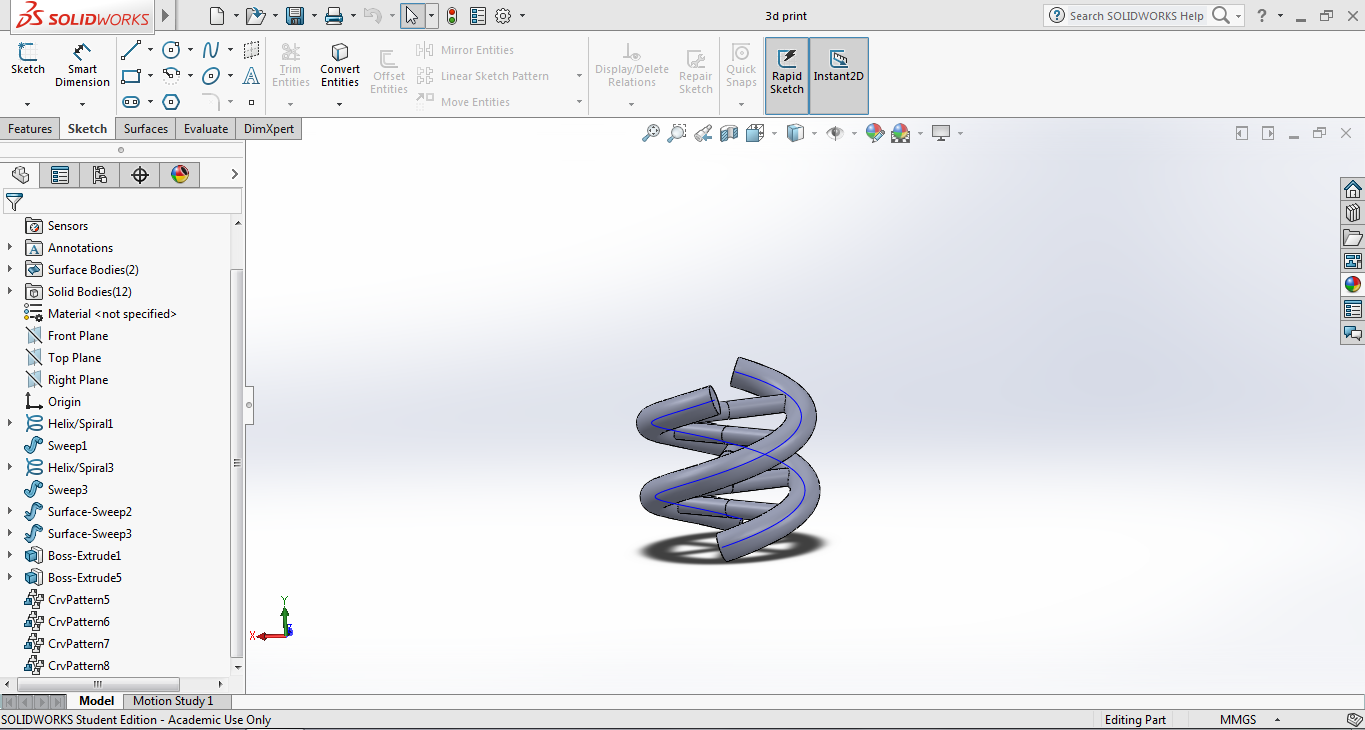
Task: Open the Convert Entities dropdown arrow
Action: [340, 103]
